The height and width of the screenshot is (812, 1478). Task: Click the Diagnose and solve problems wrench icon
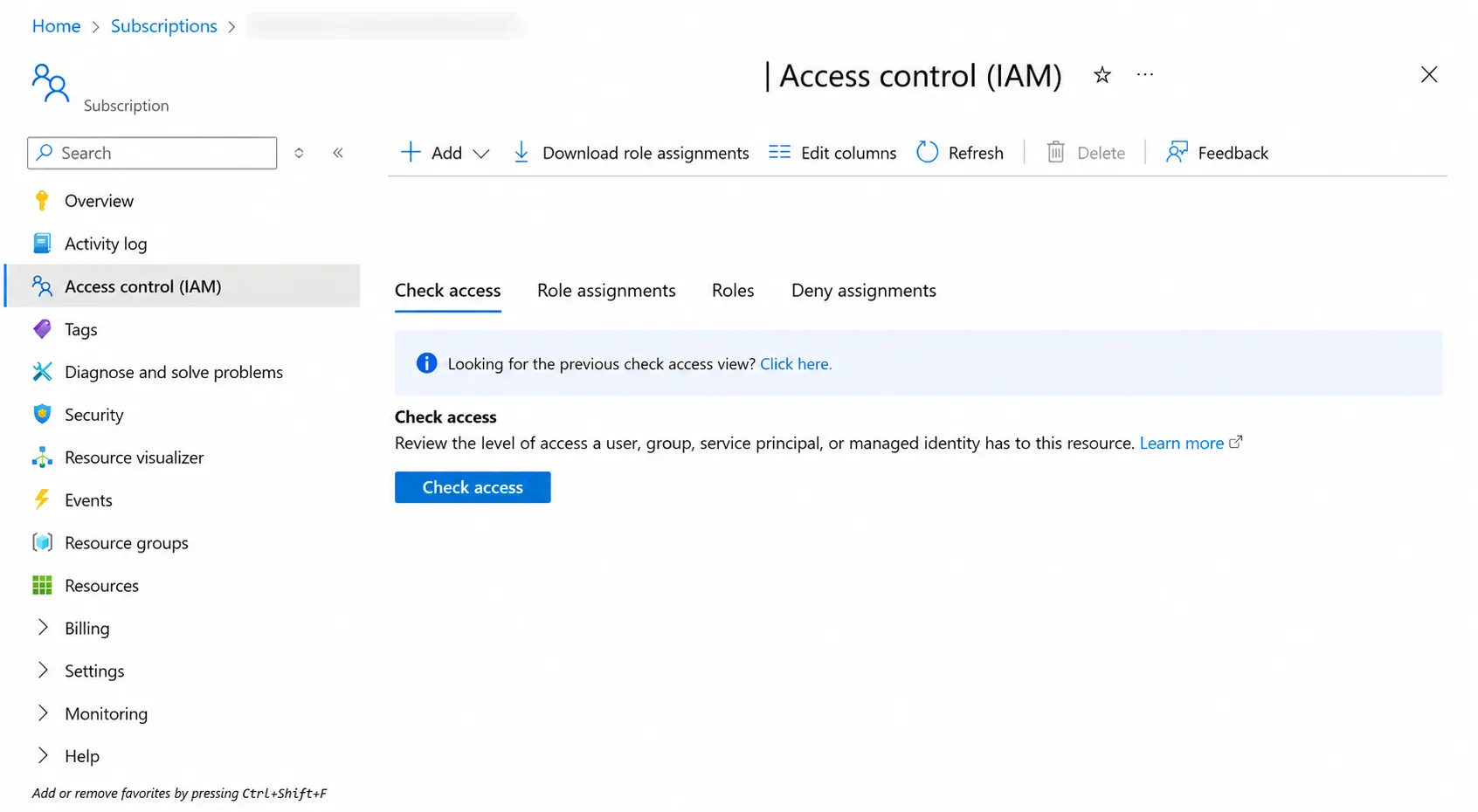tap(42, 372)
